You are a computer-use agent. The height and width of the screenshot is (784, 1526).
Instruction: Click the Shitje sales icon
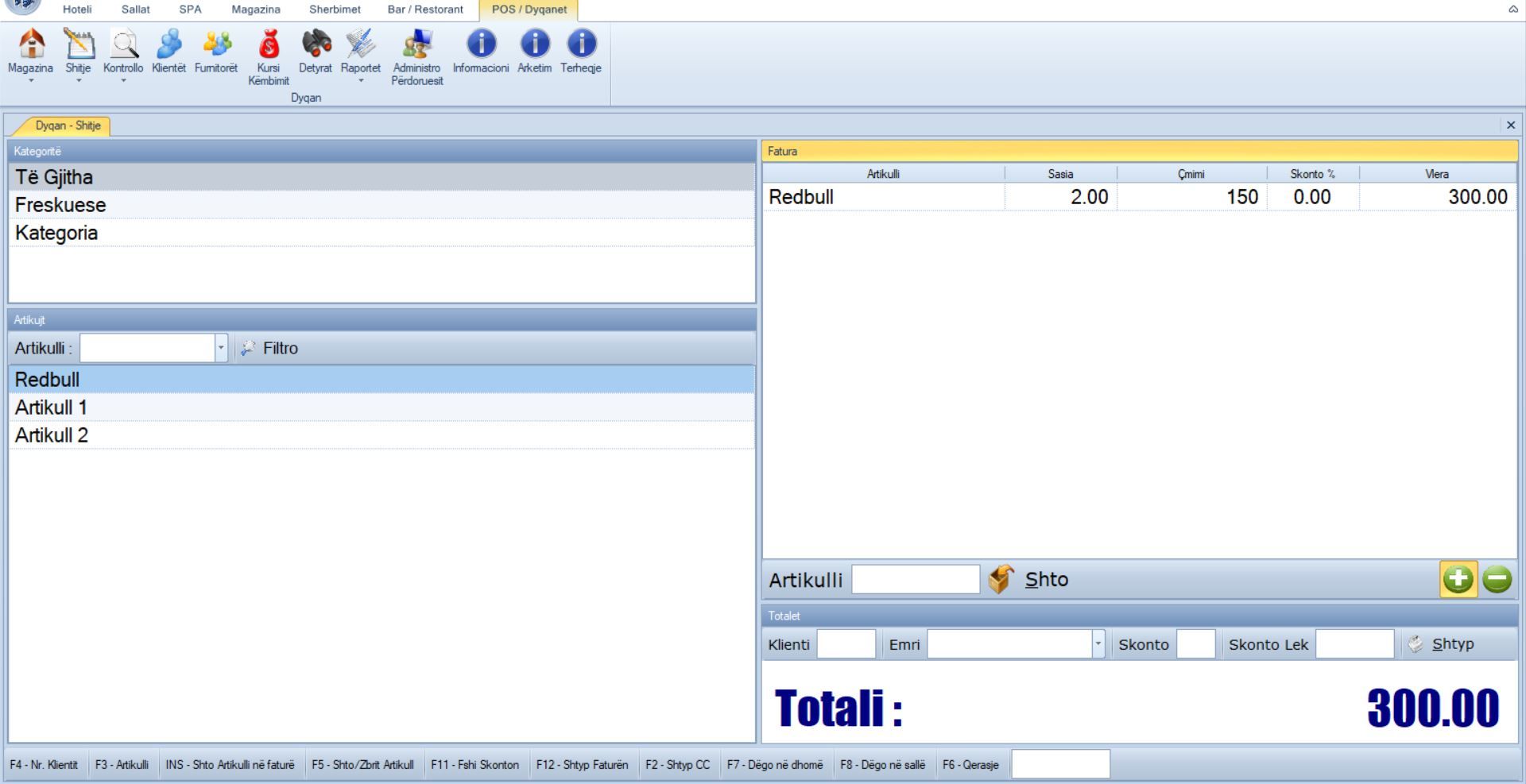pos(78,44)
